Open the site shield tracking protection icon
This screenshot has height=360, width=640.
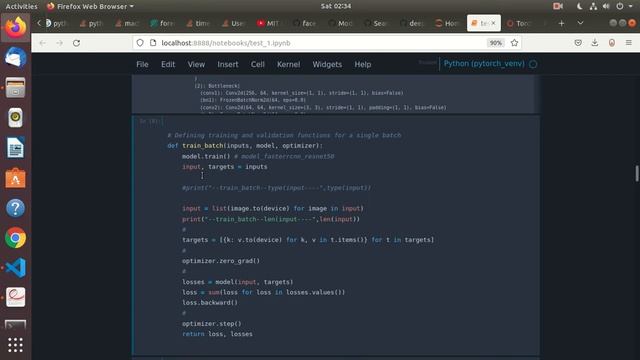[140, 43]
